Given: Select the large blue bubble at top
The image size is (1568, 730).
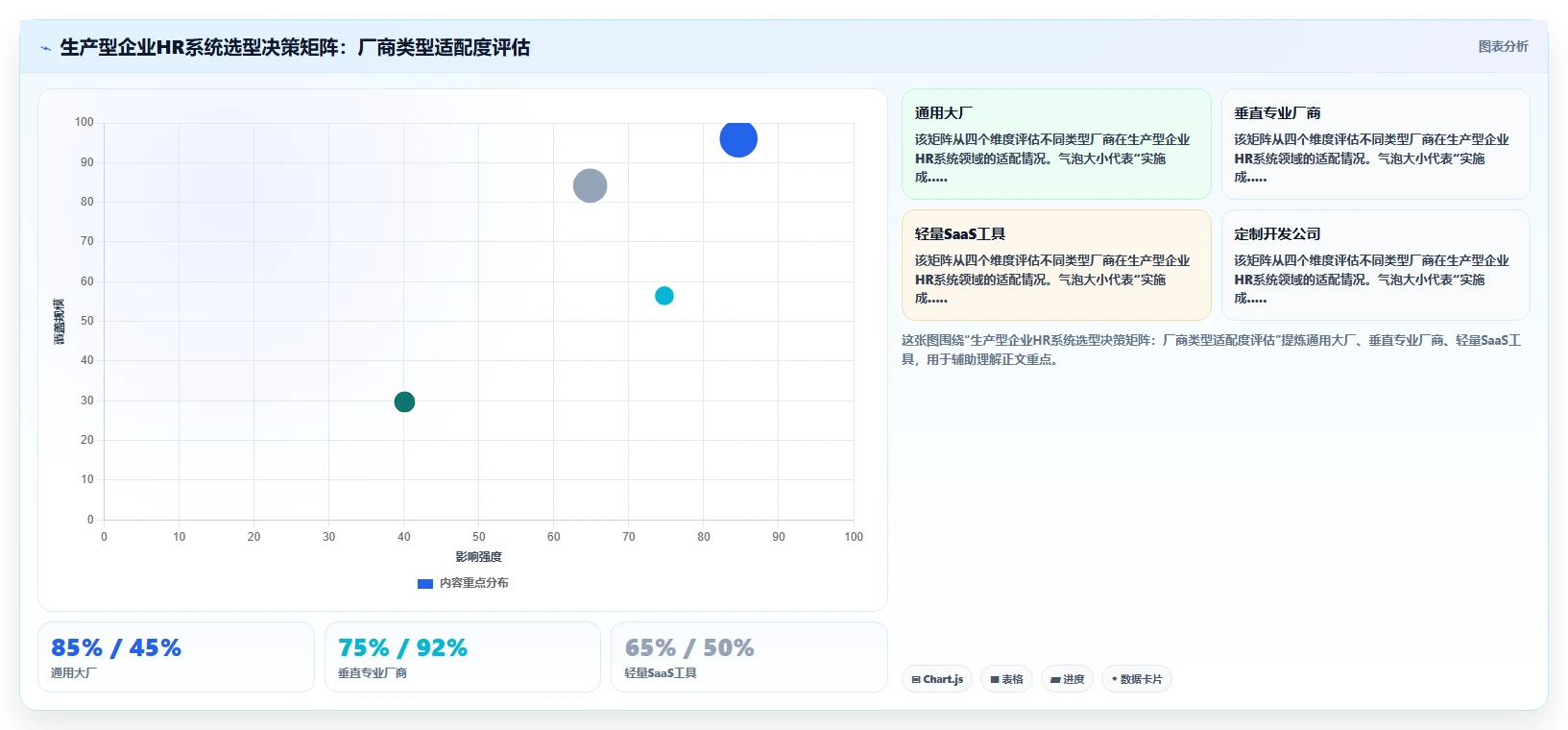Looking at the screenshot, I should (x=738, y=138).
